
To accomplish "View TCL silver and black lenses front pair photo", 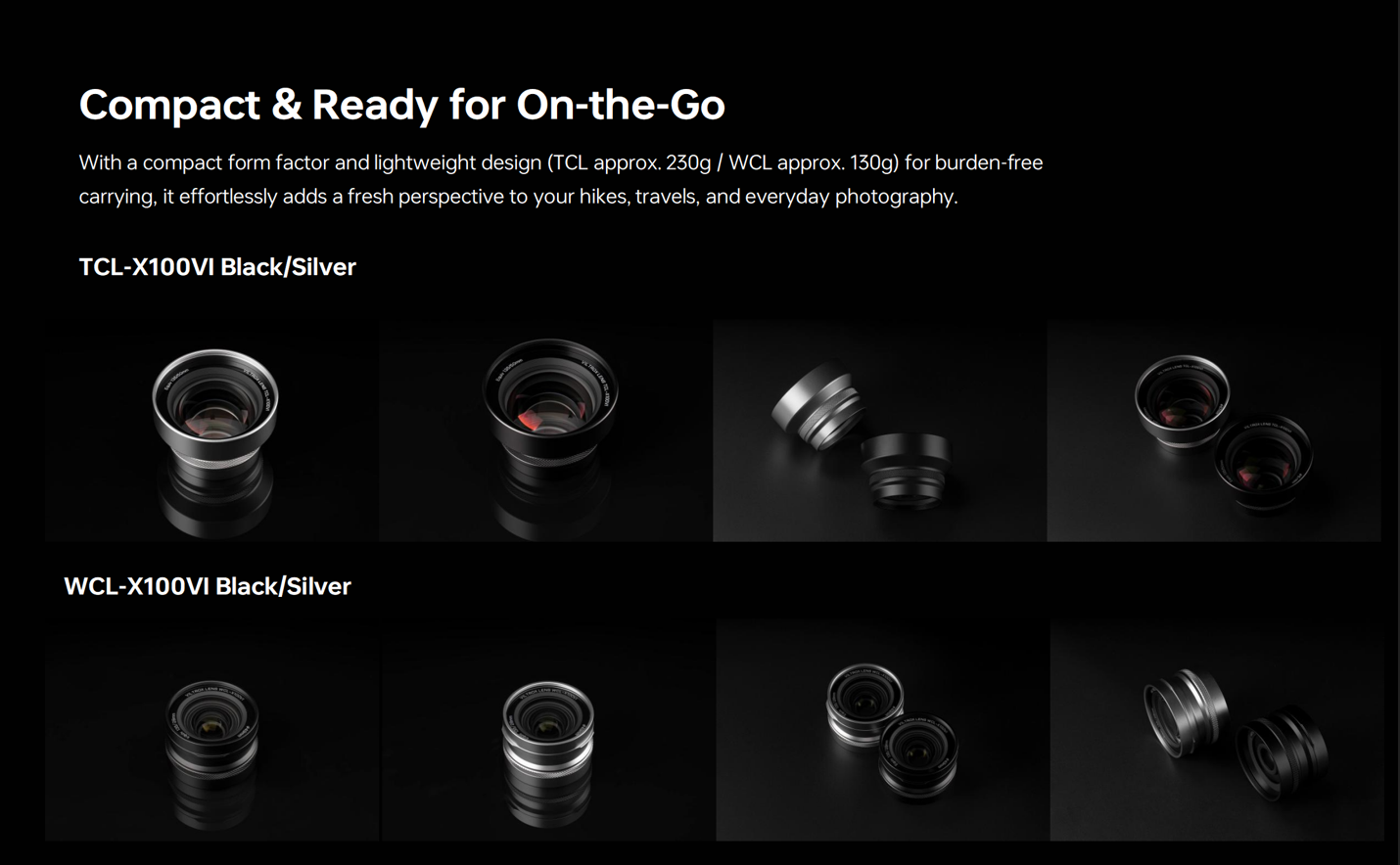I will point(1214,431).
